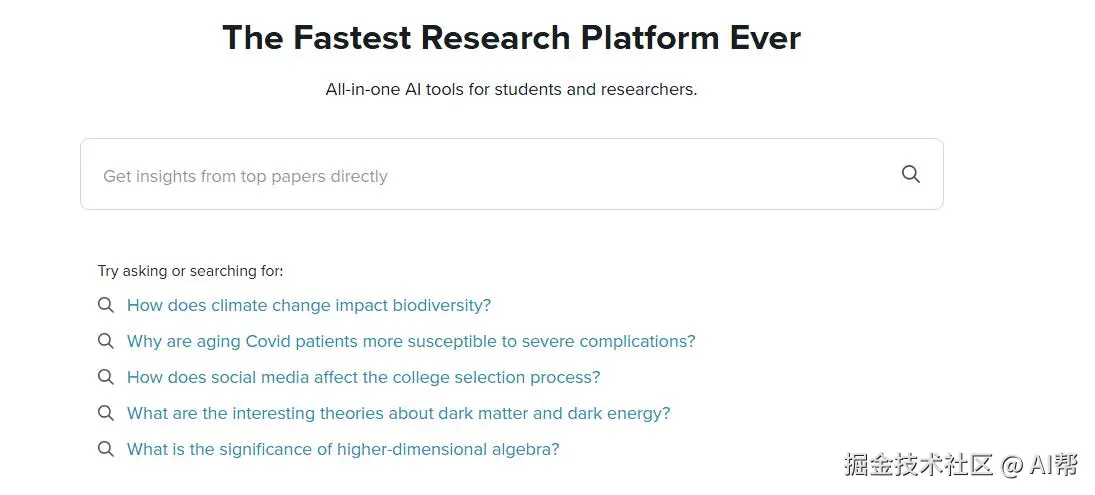
Task: Open the dark matter and dark energy question
Action: point(398,413)
